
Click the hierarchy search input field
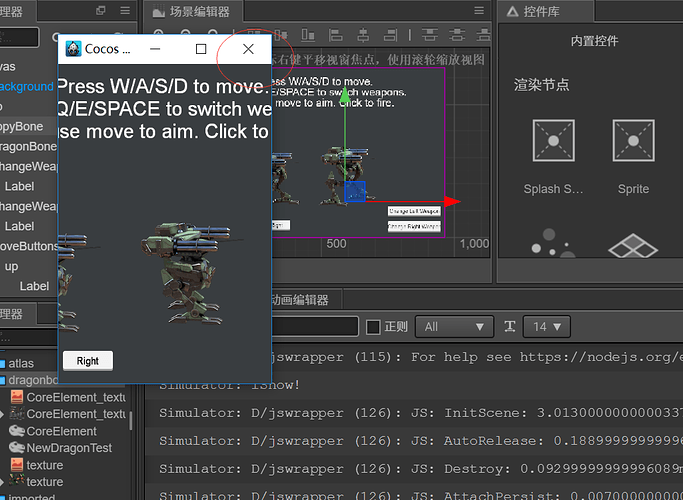click(x=19, y=37)
